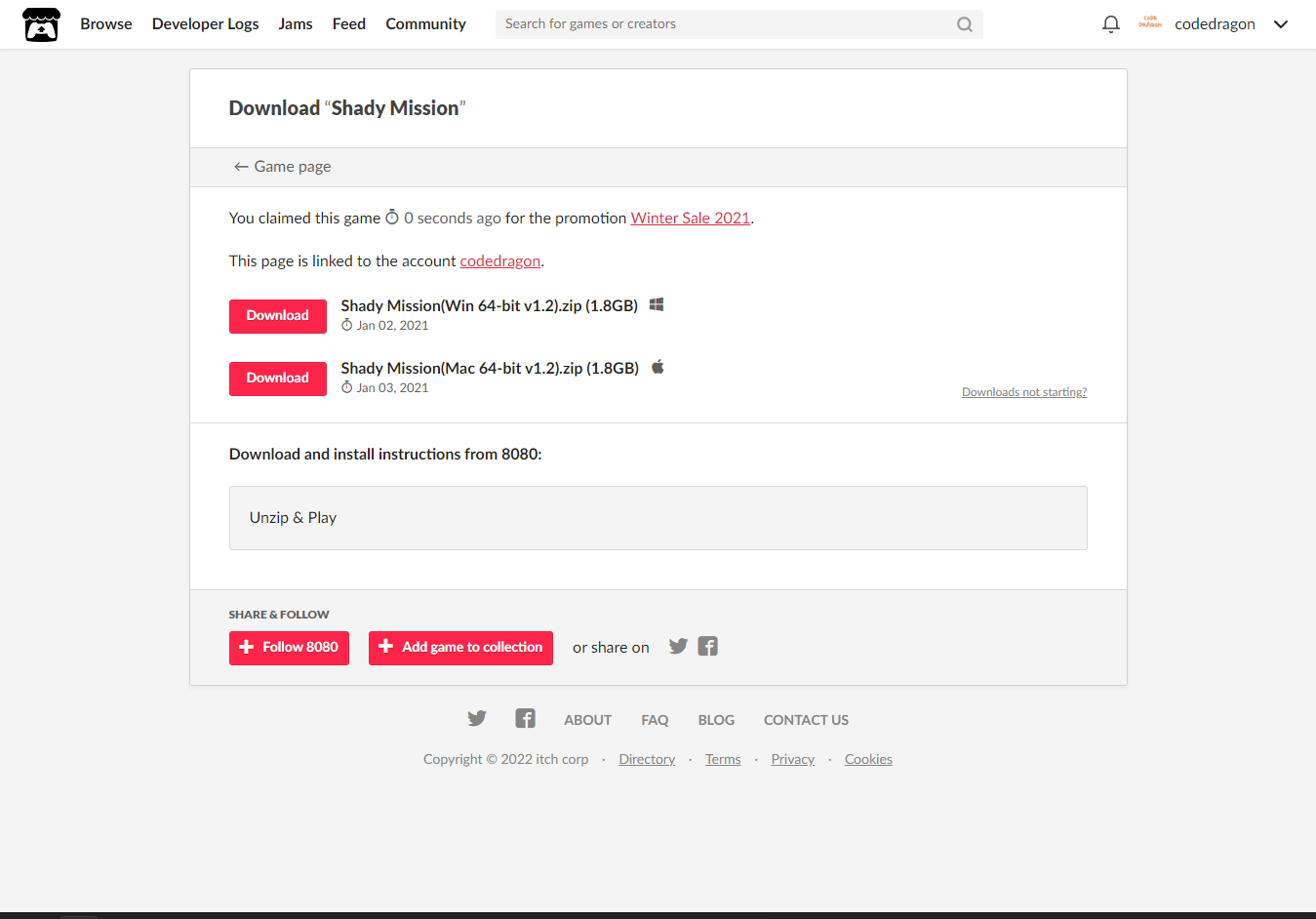Screen dimensions: 1316x919
Task: Open the Privacy footer link
Action: (793, 759)
